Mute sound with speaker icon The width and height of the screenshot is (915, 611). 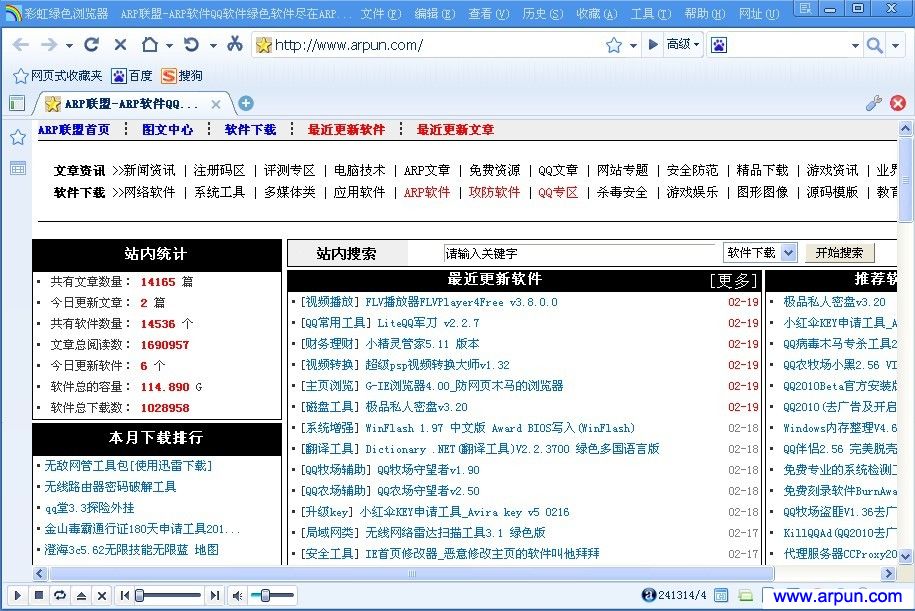click(237, 595)
